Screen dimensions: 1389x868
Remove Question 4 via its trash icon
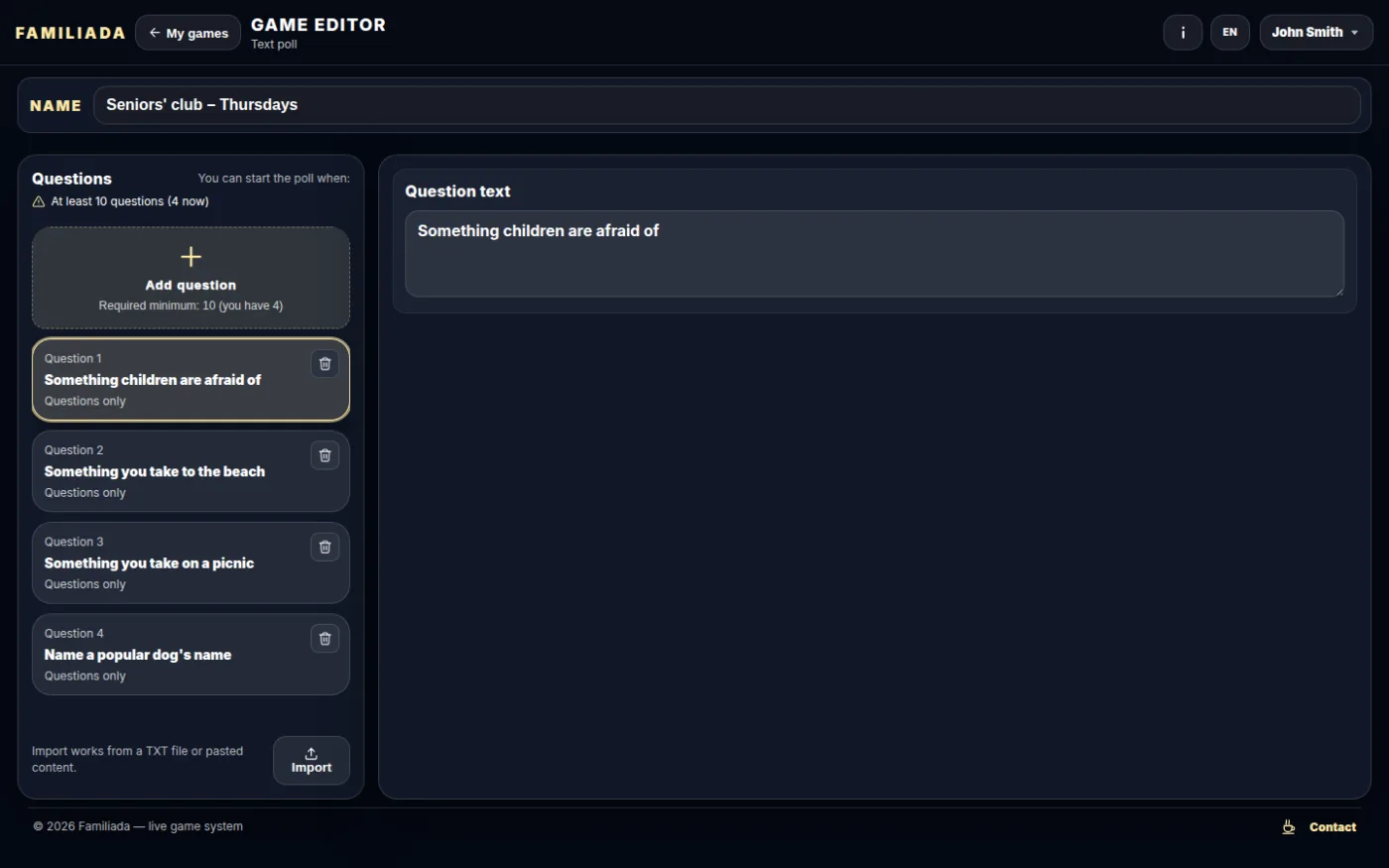click(x=324, y=639)
